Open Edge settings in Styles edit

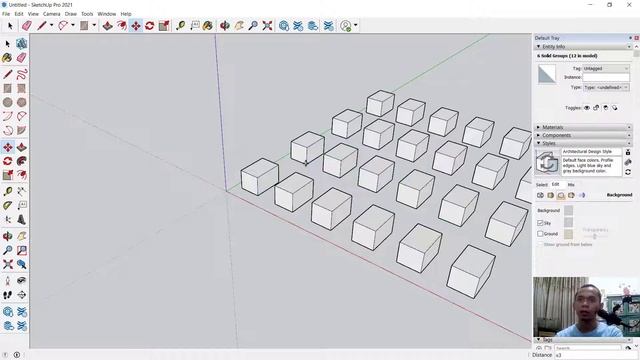540,196
